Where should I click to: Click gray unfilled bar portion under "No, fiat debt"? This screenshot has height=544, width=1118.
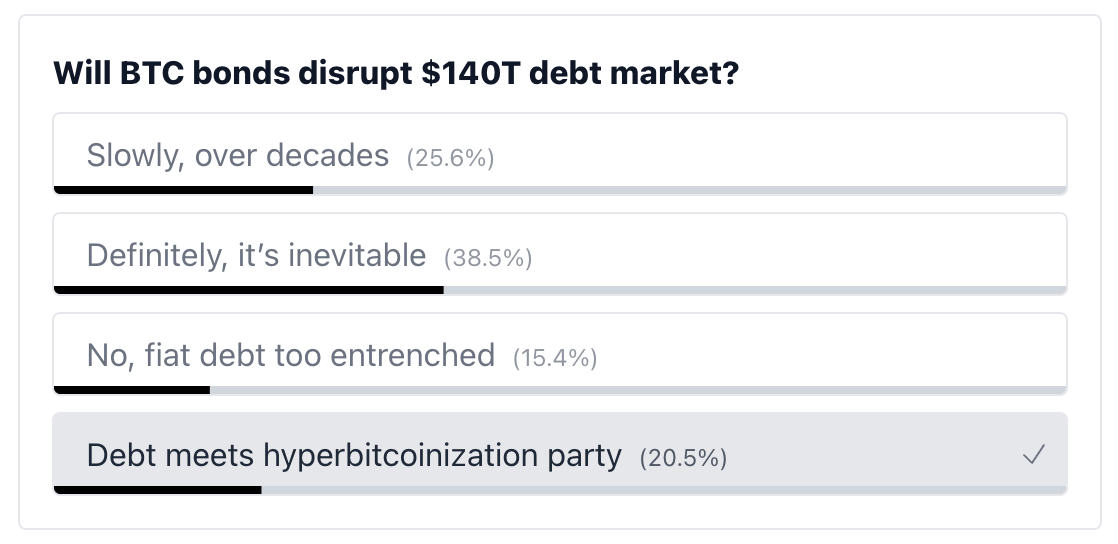[638, 389]
